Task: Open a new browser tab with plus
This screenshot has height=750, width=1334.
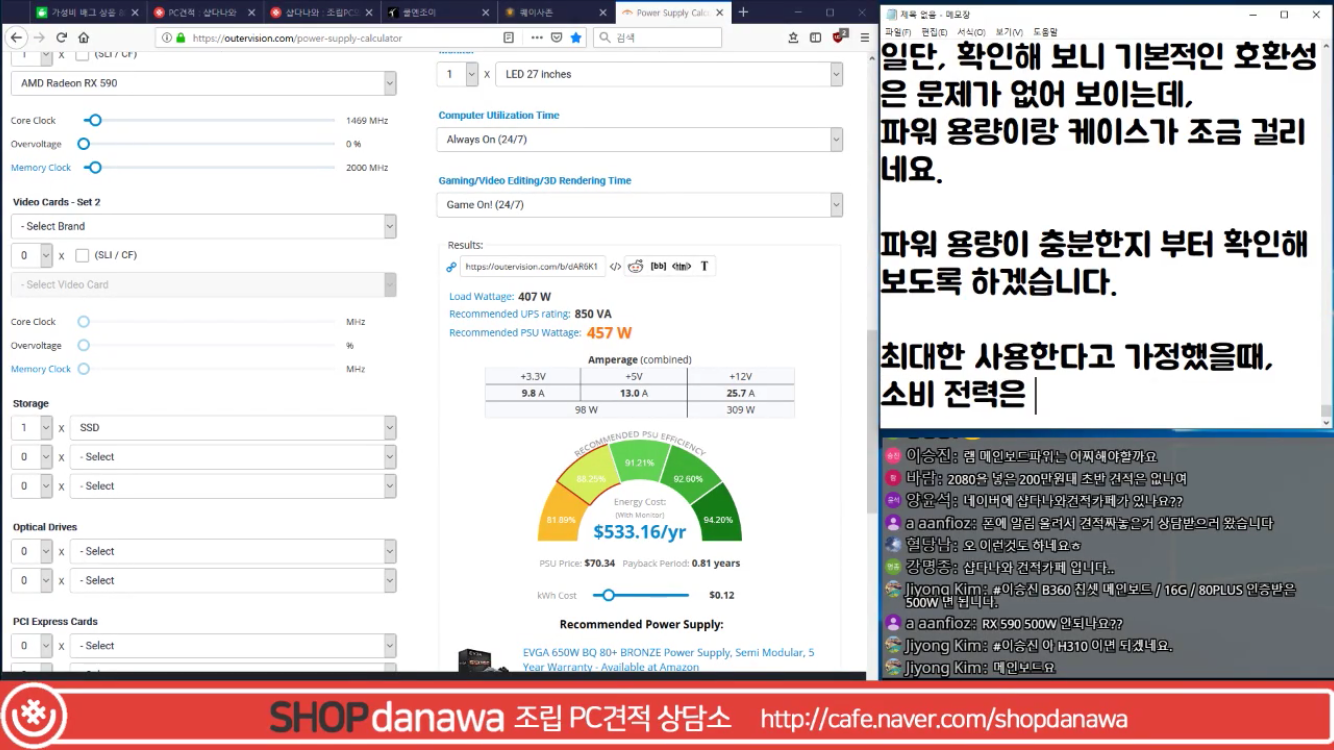Action: pos(743,12)
